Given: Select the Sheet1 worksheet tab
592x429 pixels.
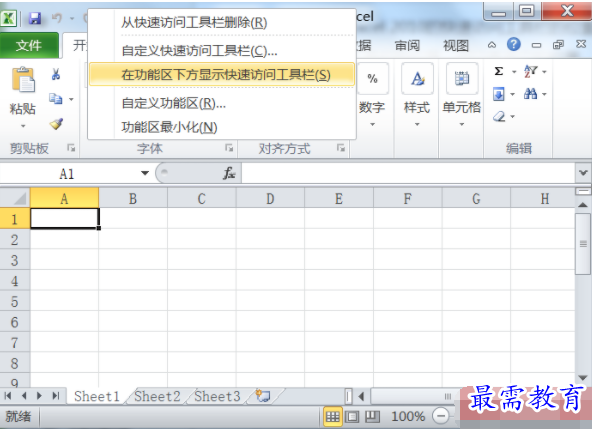Looking at the screenshot, I should click(97, 396).
